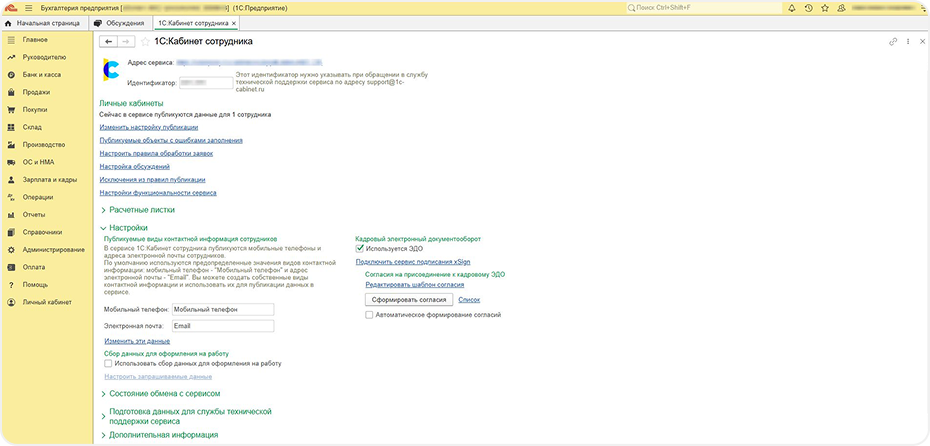Open the Список link

coord(469,300)
